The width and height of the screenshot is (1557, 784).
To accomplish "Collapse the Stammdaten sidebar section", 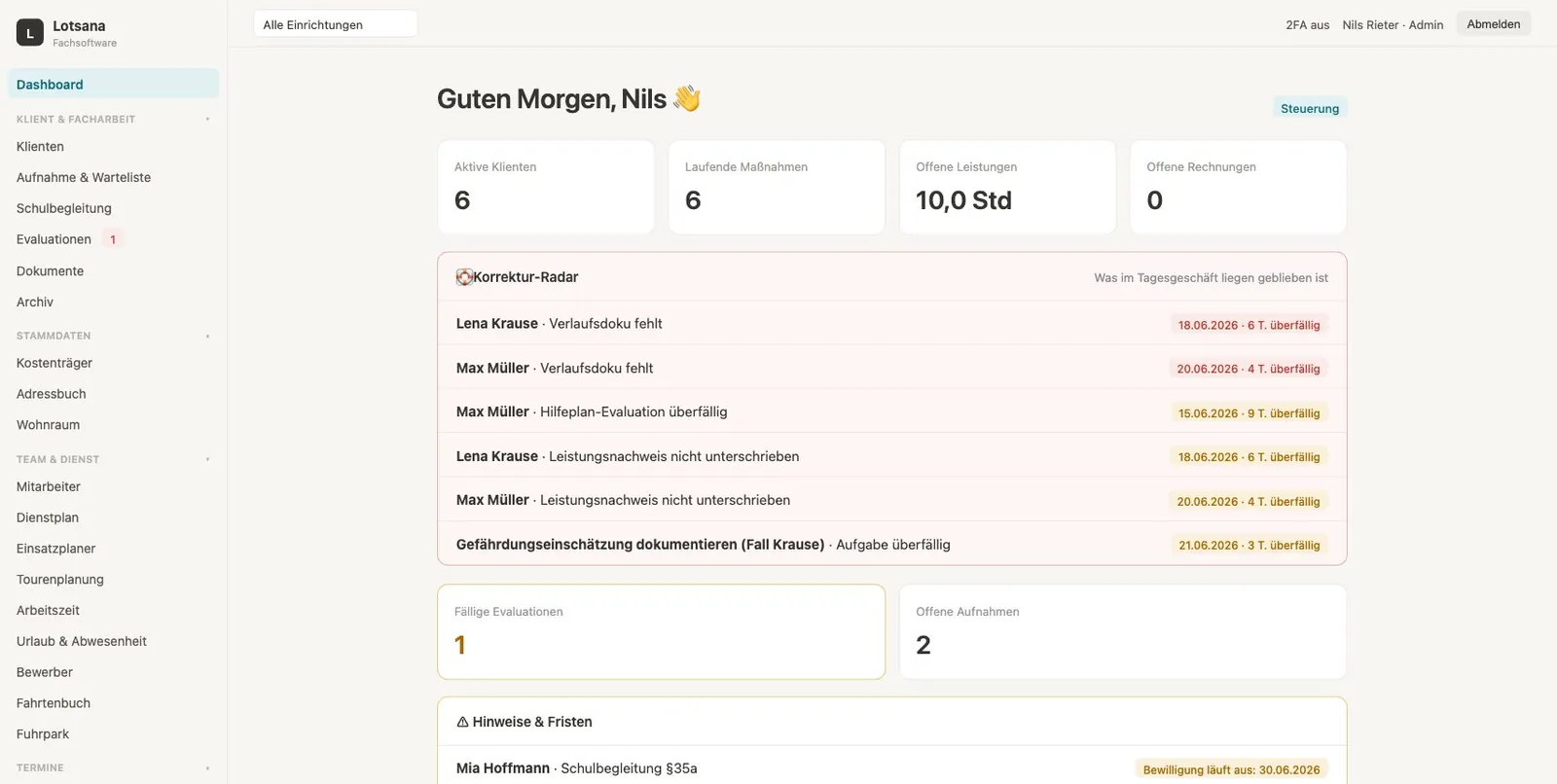I will click(x=207, y=337).
